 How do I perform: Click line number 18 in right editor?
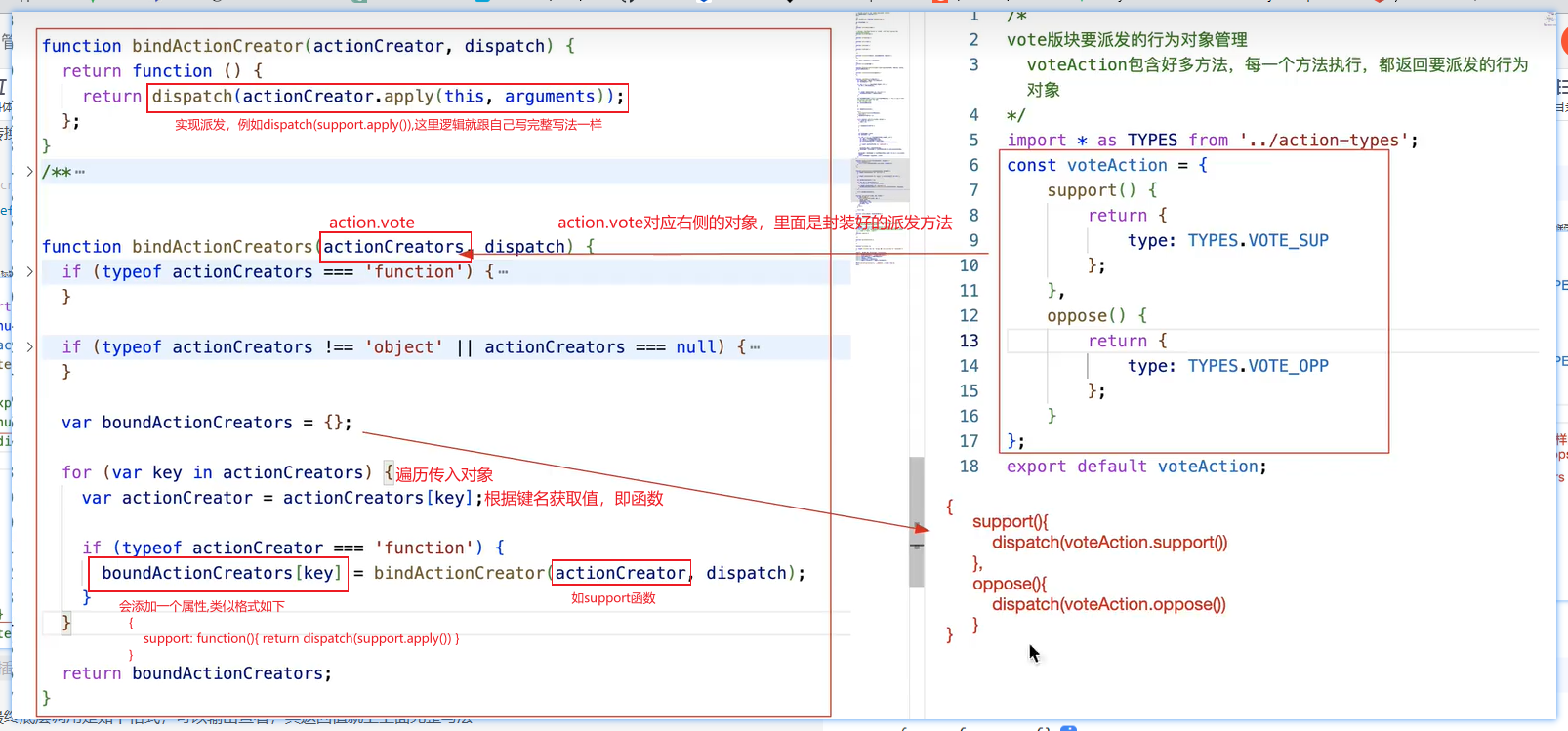coord(969,467)
